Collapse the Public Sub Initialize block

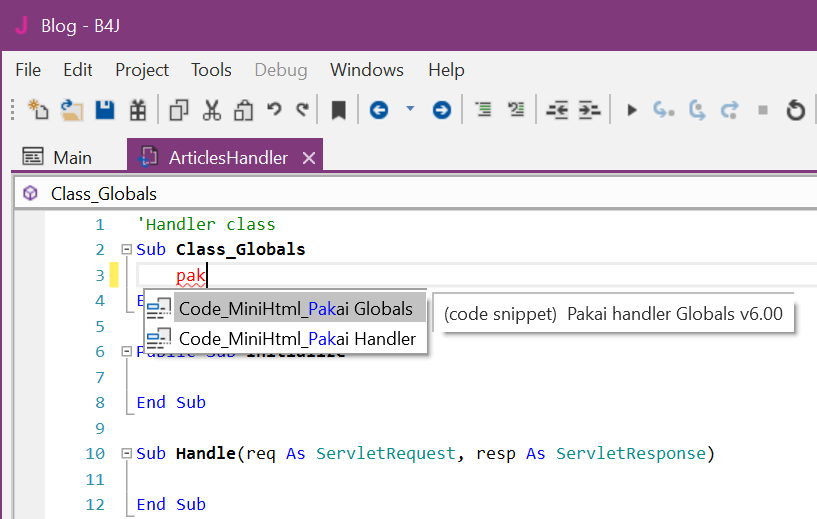pyautogui.click(x=126, y=352)
